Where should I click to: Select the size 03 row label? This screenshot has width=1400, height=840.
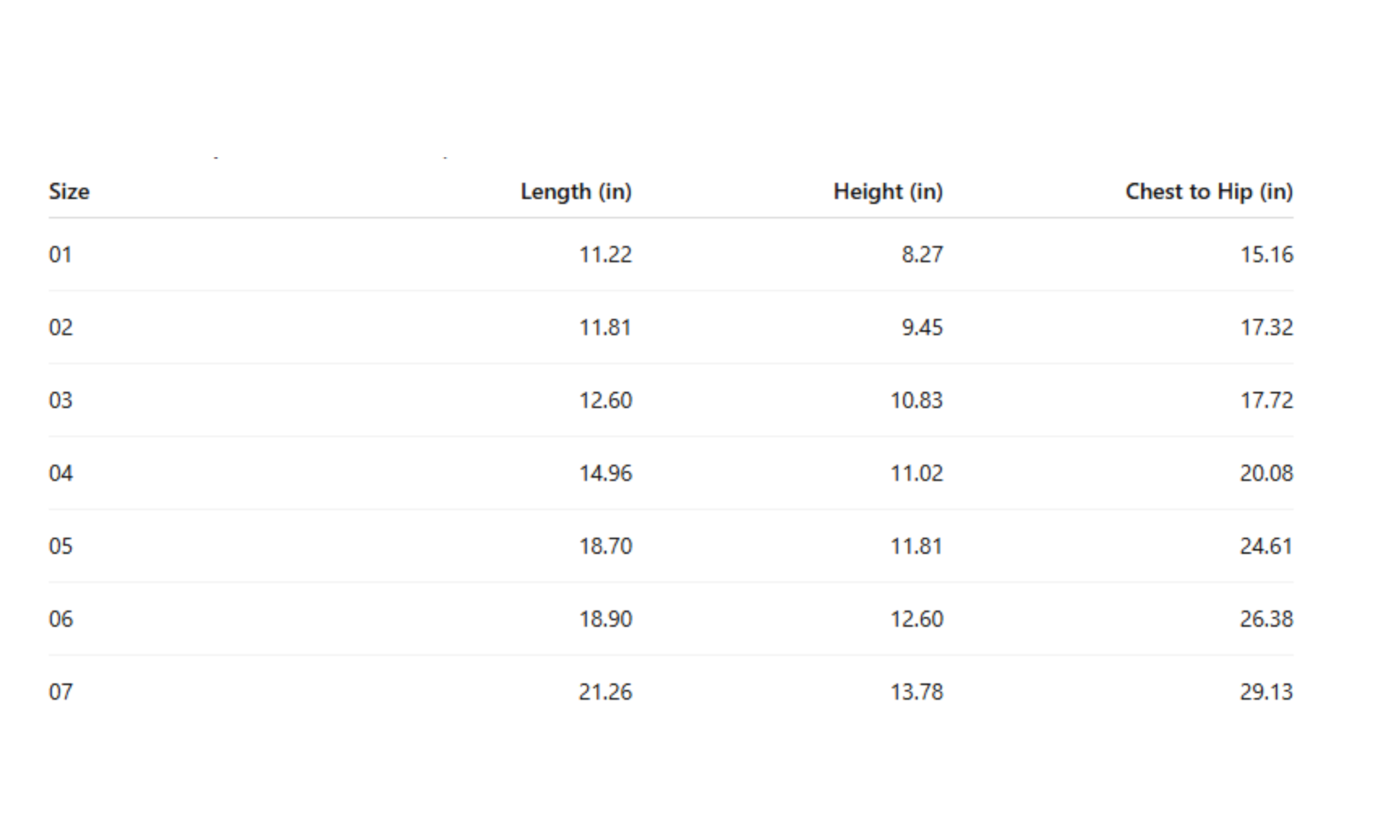pos(61,401)
